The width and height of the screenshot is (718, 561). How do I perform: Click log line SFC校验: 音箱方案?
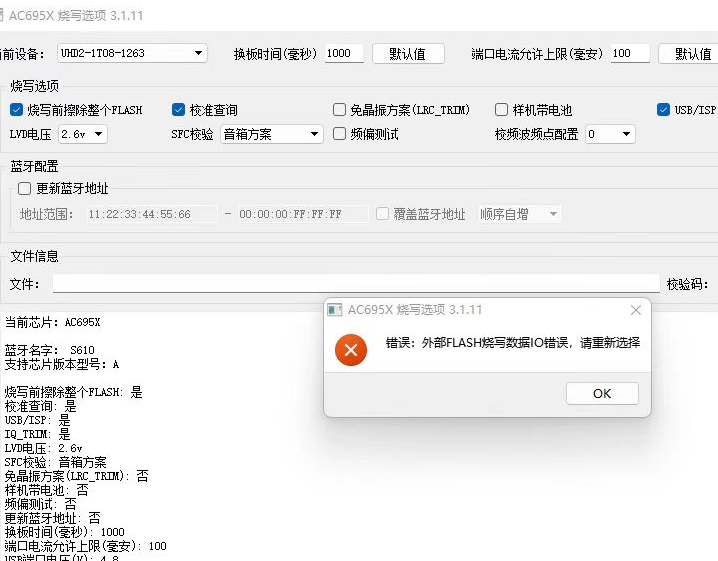55,462
